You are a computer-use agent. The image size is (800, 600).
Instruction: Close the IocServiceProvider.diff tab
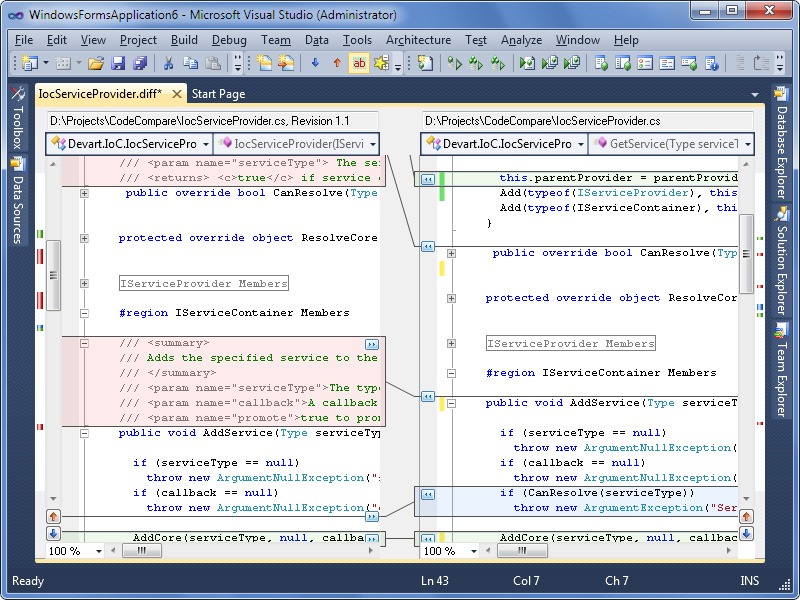coord(176,94)
